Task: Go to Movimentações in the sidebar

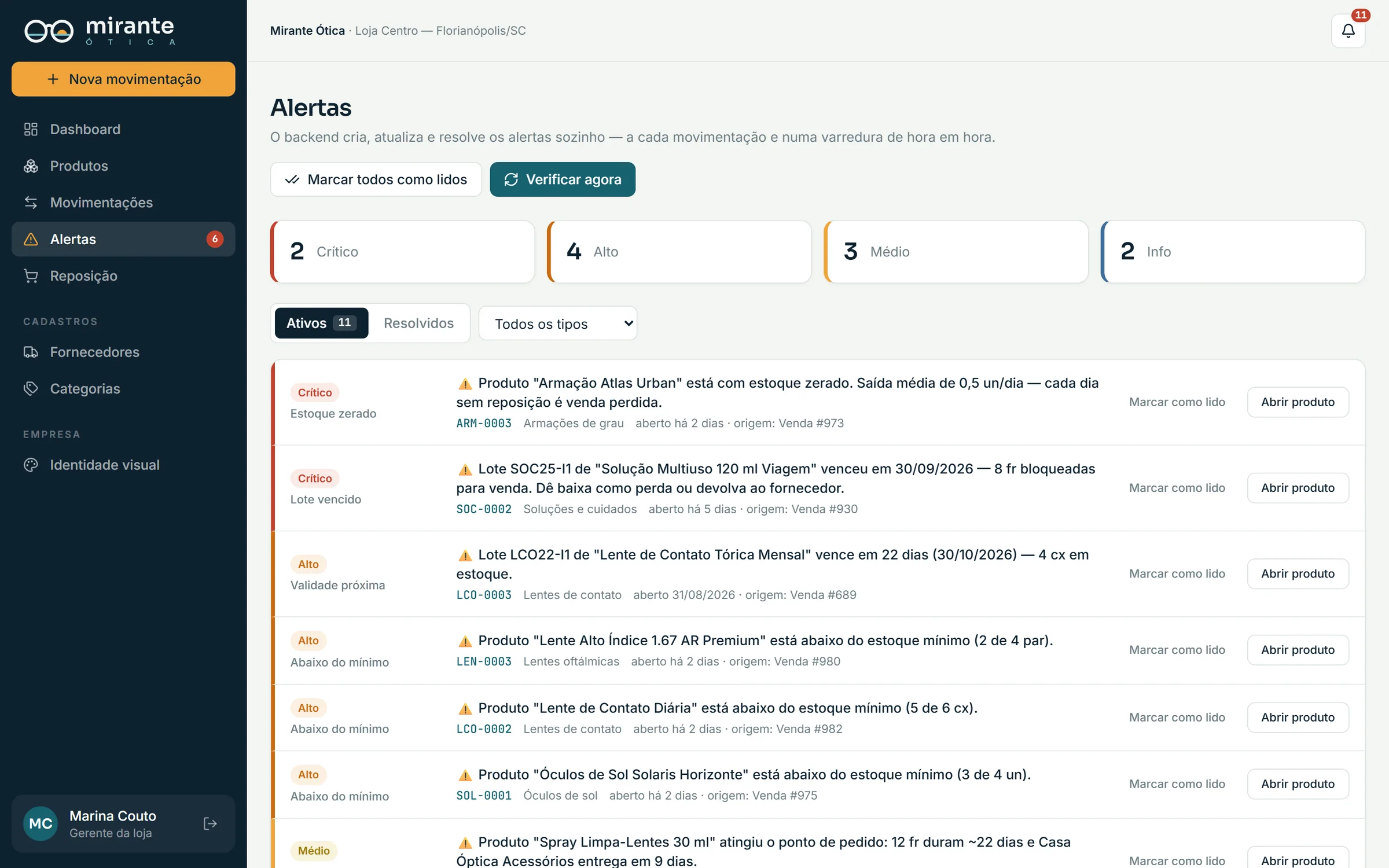Action: point(123,203)
